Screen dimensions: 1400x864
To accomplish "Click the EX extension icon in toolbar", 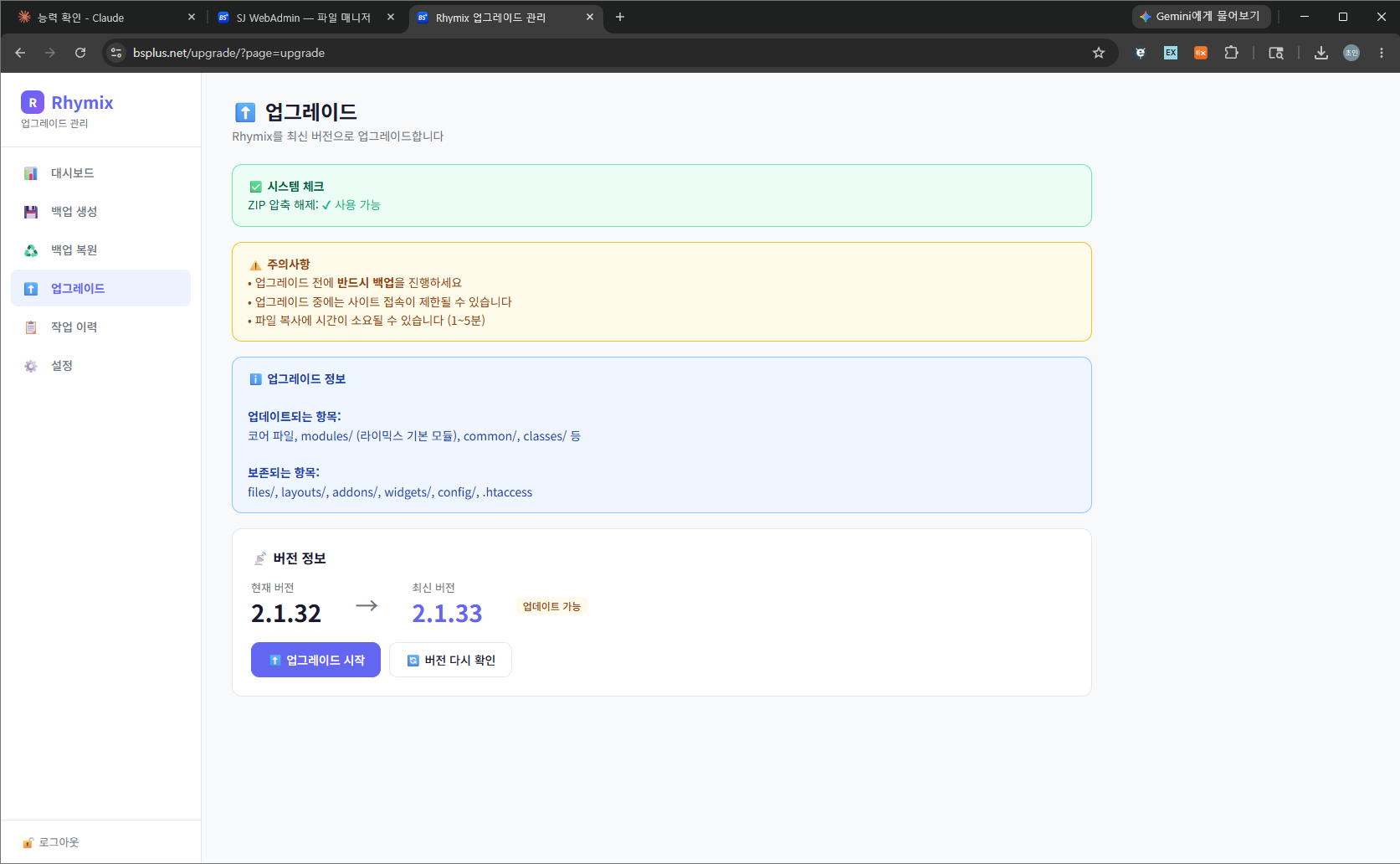I will [1171, 53].
